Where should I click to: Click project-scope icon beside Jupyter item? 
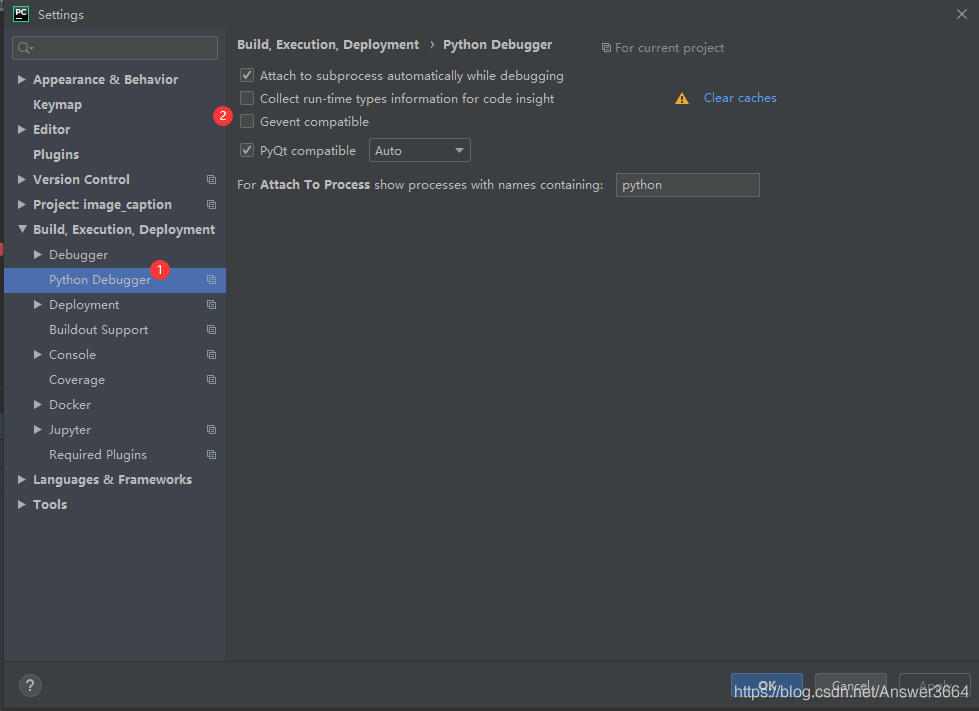[x=211, y=430]
